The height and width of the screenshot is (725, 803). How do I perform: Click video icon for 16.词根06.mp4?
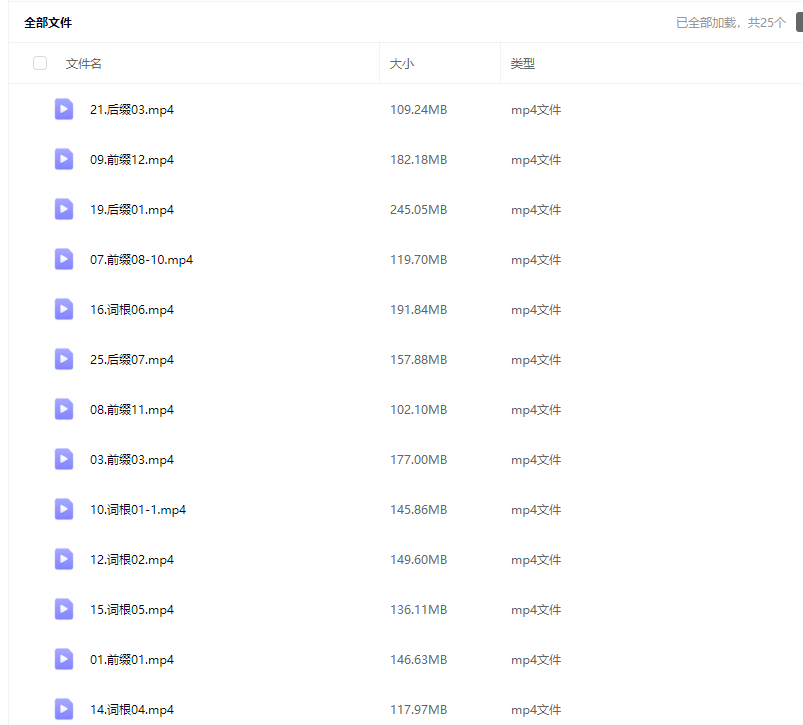pos(64,309)
